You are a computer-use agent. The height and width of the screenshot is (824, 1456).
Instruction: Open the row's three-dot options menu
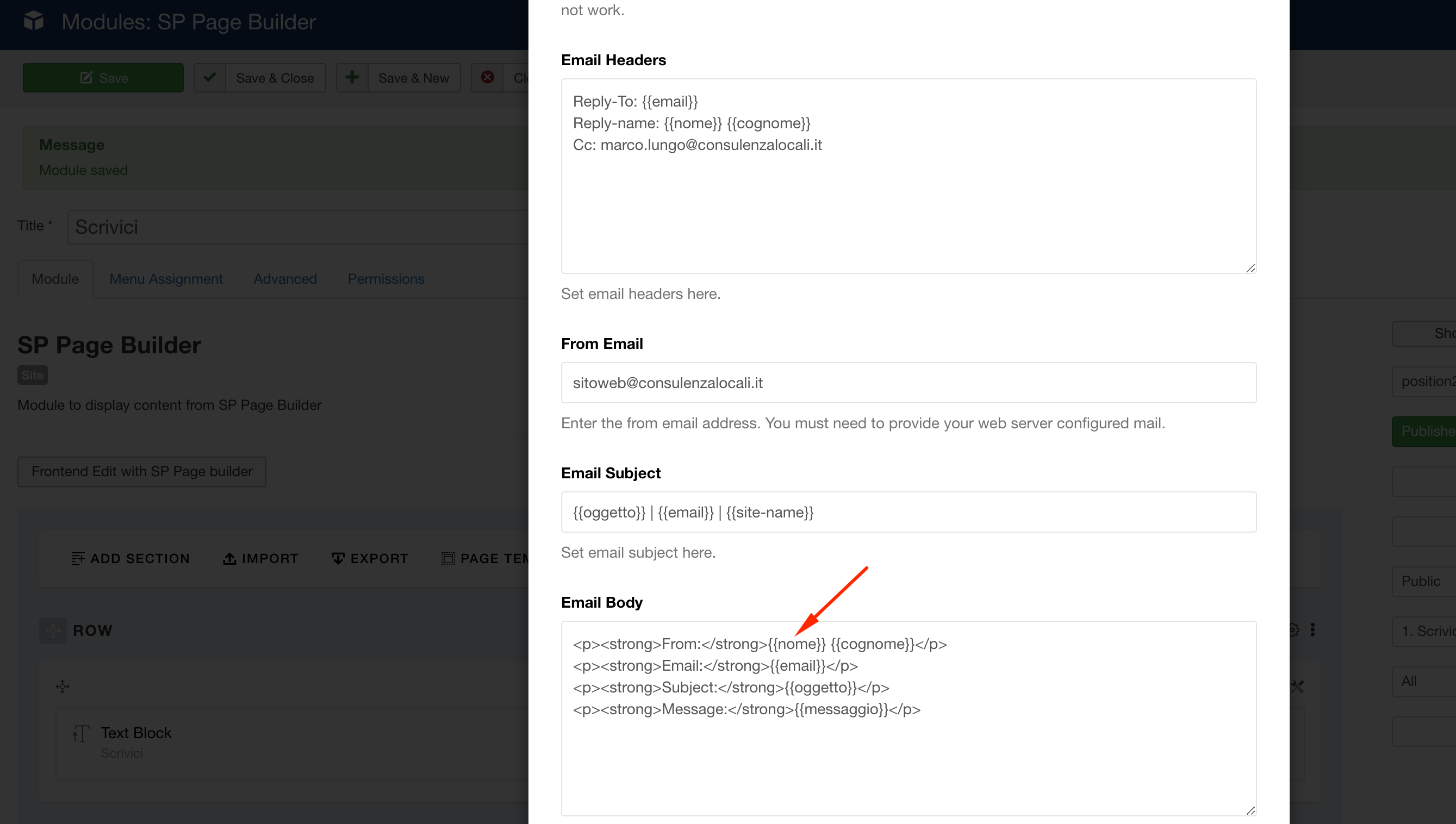coord(1312,630)
